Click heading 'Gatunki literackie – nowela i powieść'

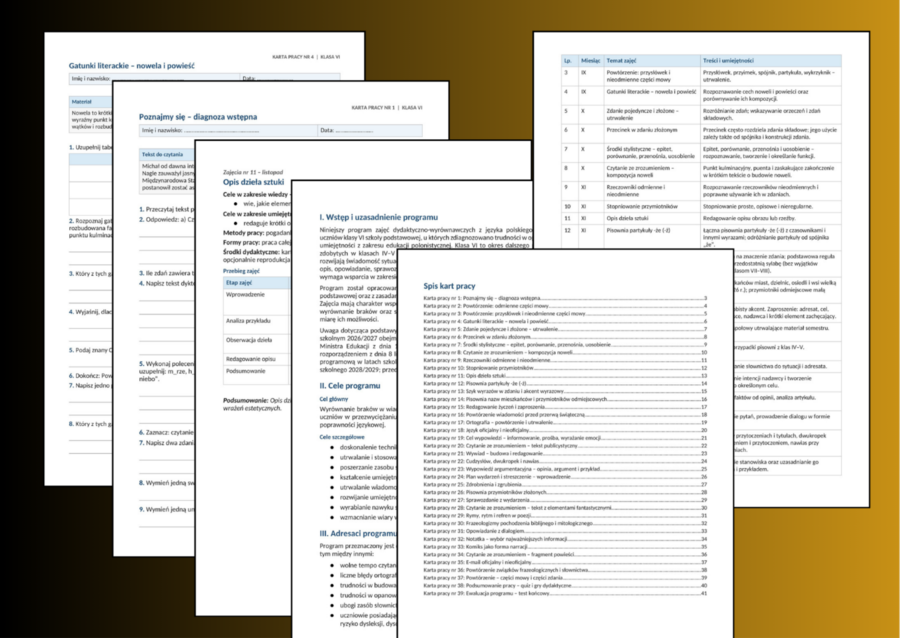tap(131, 66)
